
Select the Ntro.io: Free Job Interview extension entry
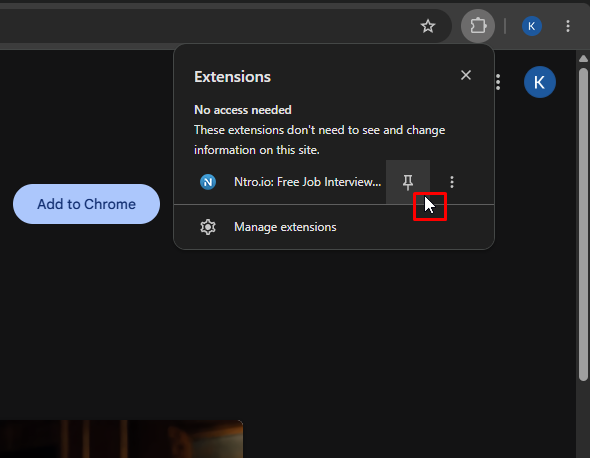click(307, 182)
